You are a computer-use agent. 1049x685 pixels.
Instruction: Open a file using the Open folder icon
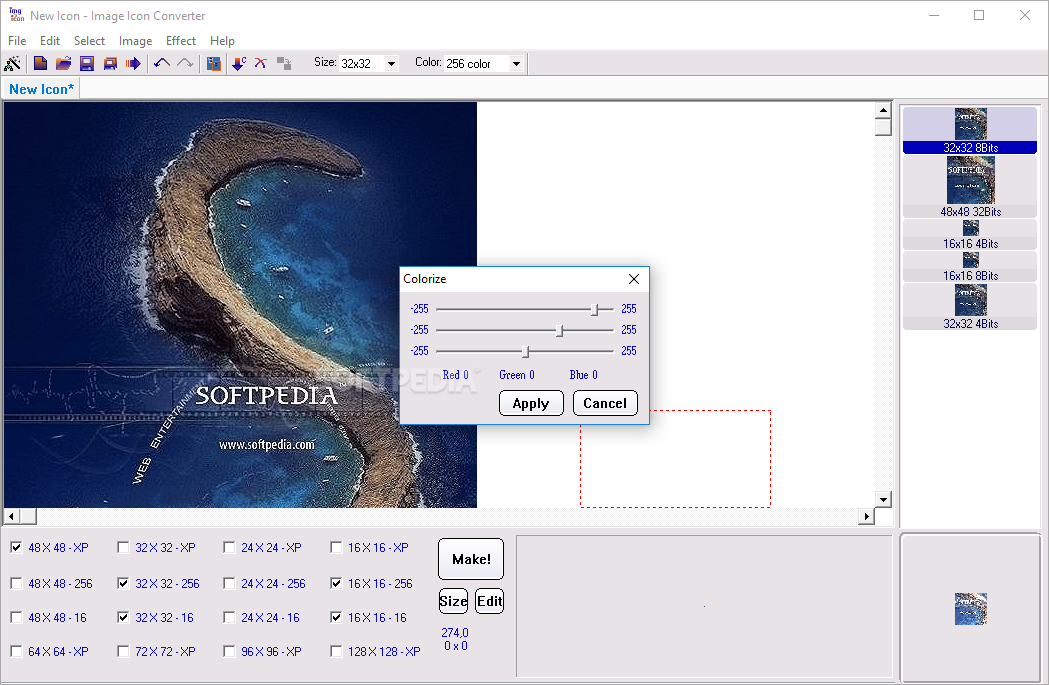click(63, 63)
